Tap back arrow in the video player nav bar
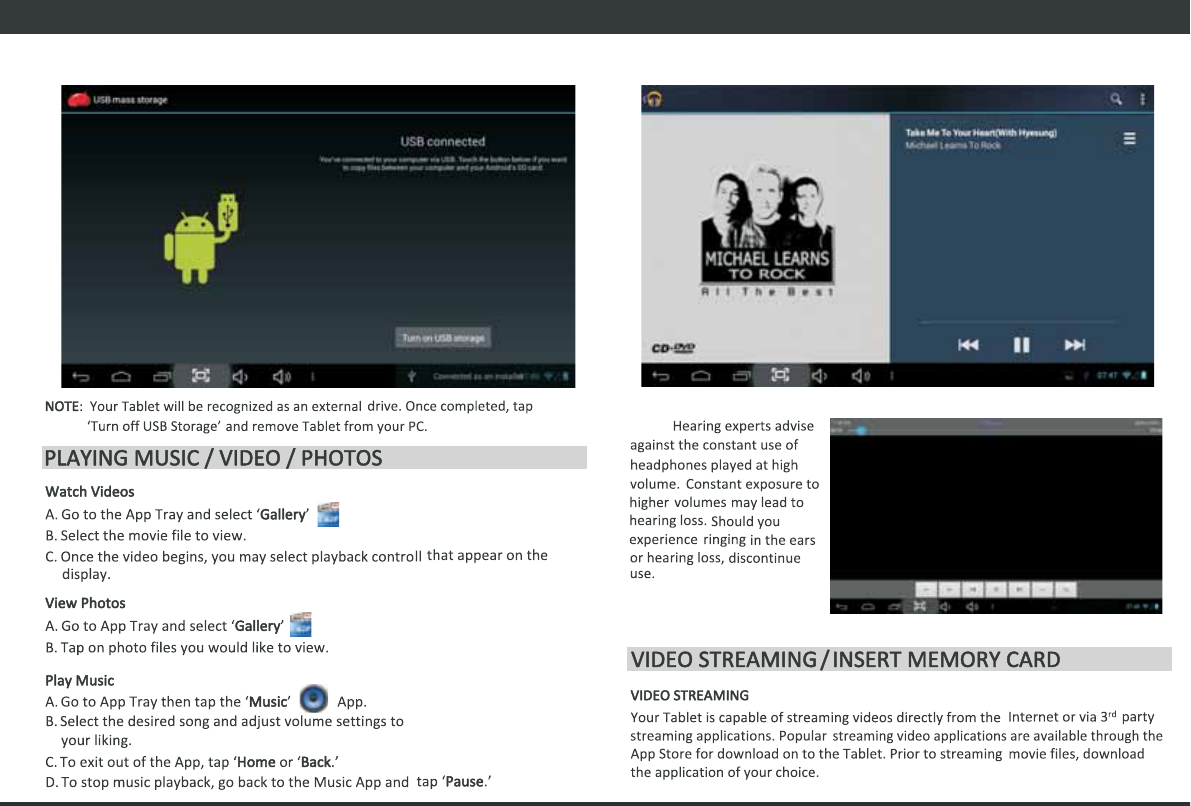The width and height of the screenshot is (1191, 806). pyautogui.click(x=842, y=606)
